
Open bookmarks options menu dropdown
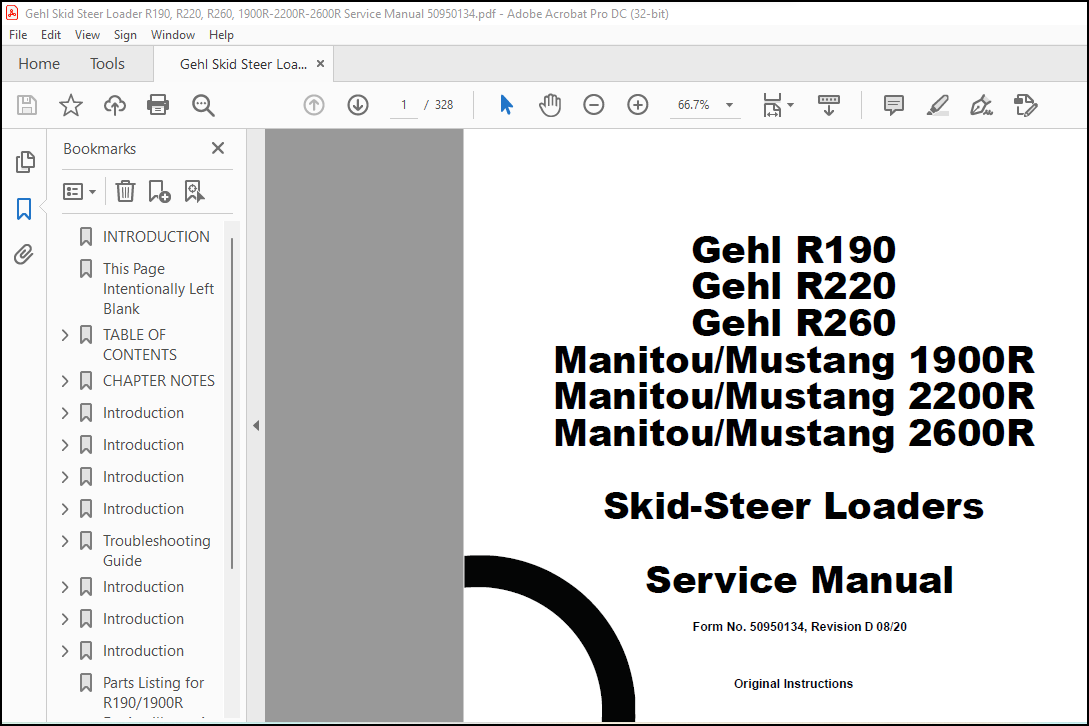(79, 191)
